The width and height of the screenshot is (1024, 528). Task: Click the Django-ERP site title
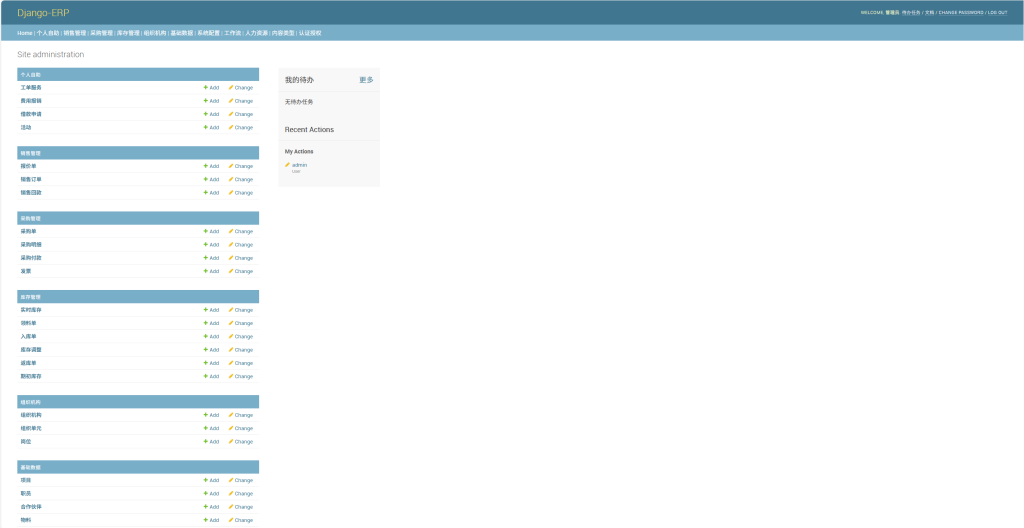pyautogui.click(x=43, y=13)
